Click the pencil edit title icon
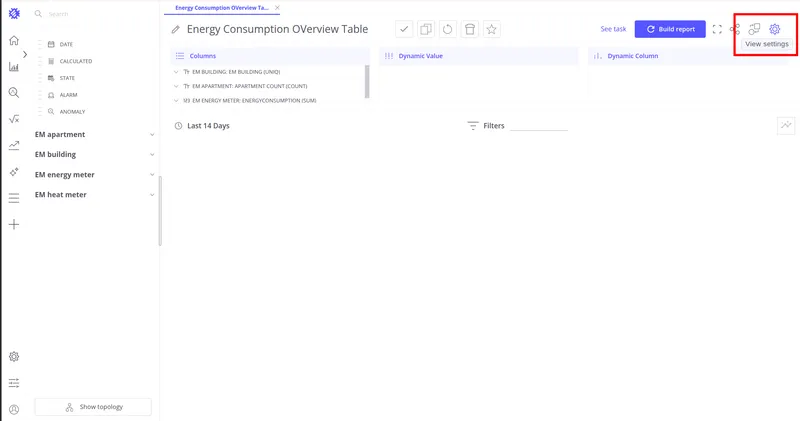800x421 pixels. 176,30
